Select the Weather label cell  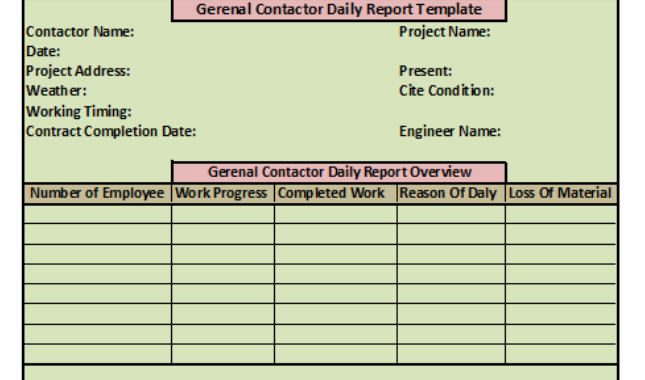coord(56,90)
